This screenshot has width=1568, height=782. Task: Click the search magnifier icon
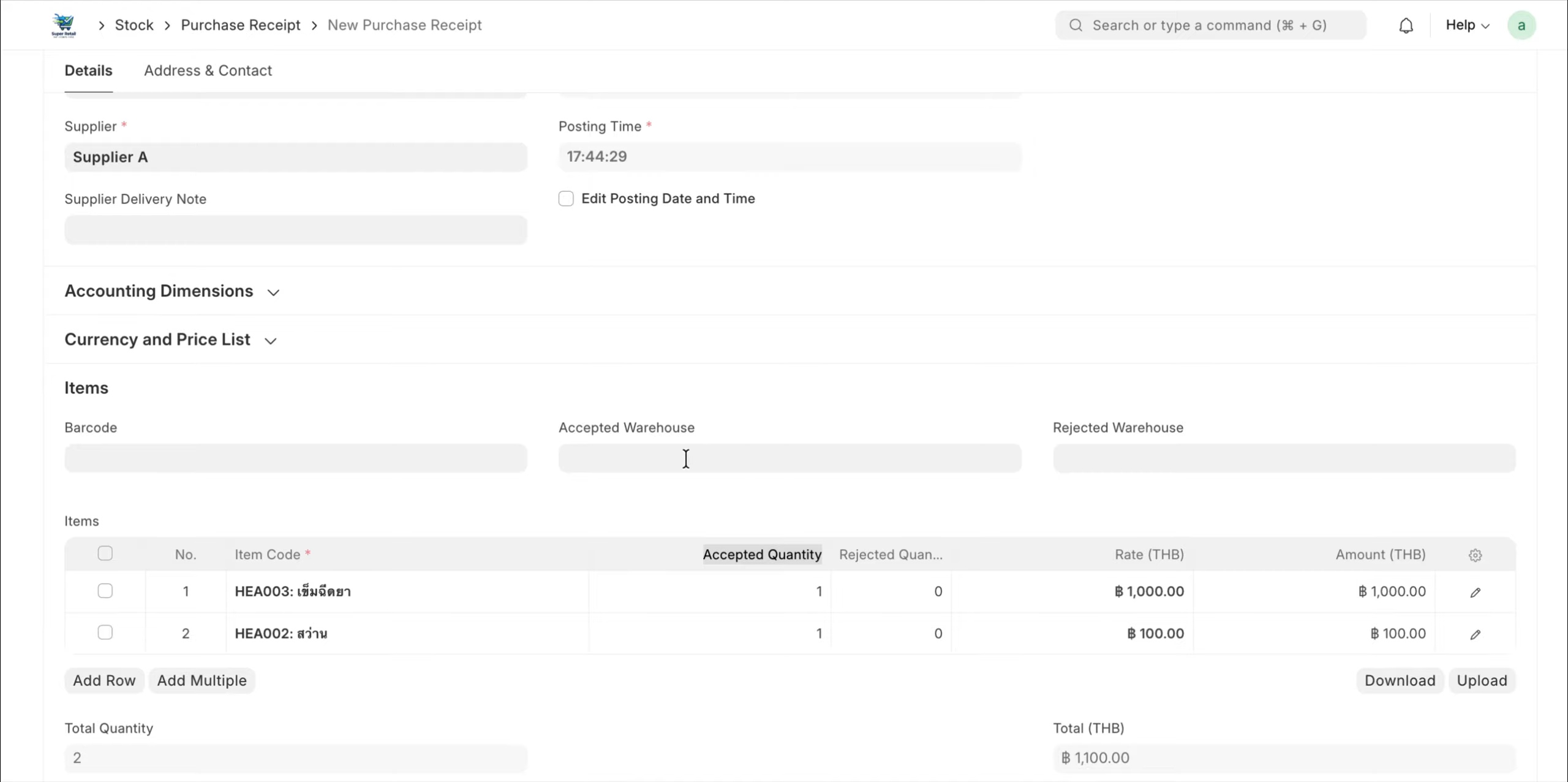tap(1076, 25)
